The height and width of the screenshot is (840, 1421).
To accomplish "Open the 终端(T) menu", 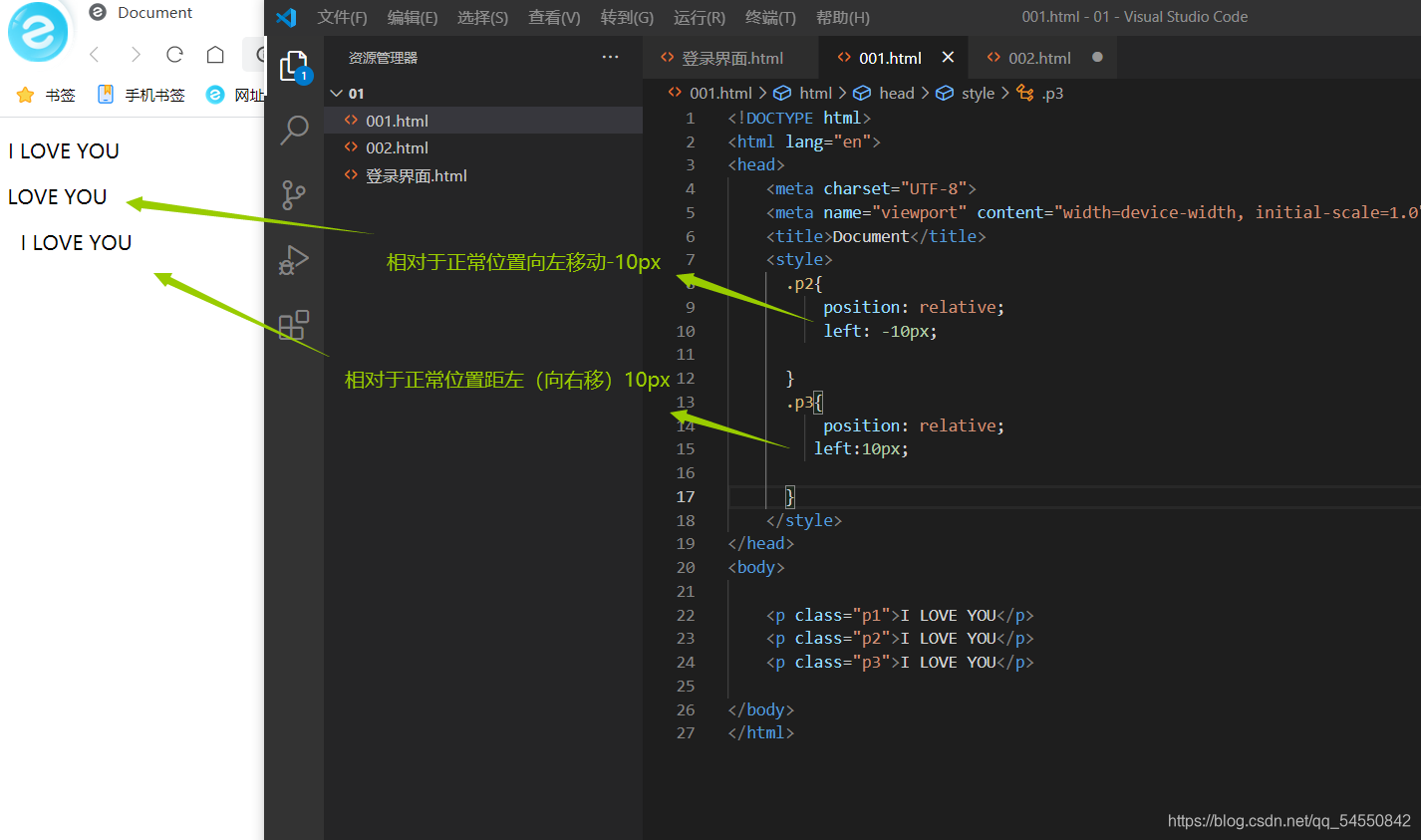I will pos(770,17).
